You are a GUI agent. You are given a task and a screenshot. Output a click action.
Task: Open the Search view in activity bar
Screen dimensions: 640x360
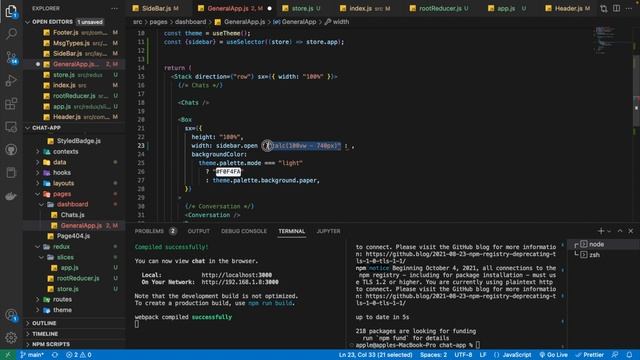(x=11, y=33)
